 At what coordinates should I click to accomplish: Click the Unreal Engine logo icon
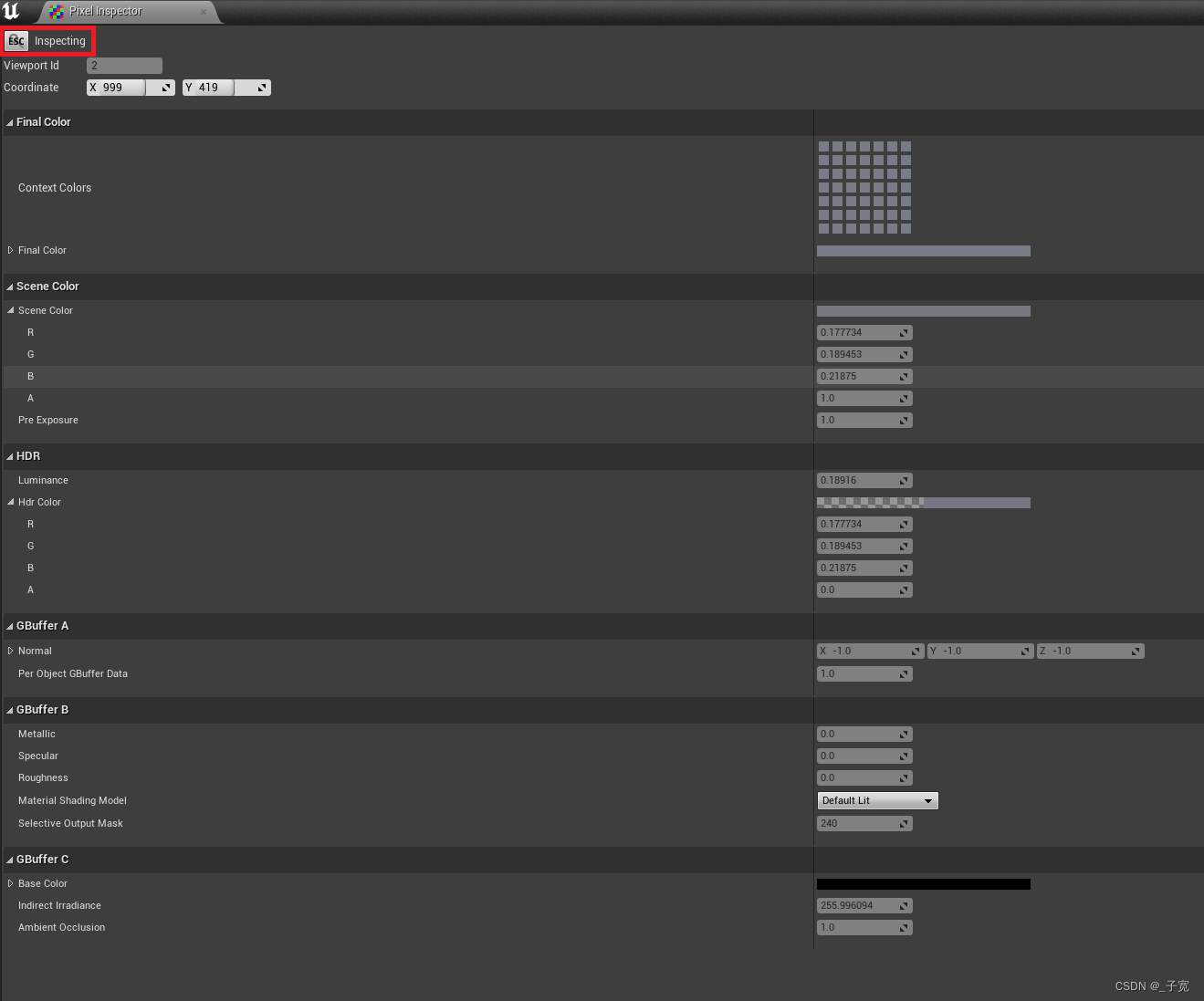[11, 11]
